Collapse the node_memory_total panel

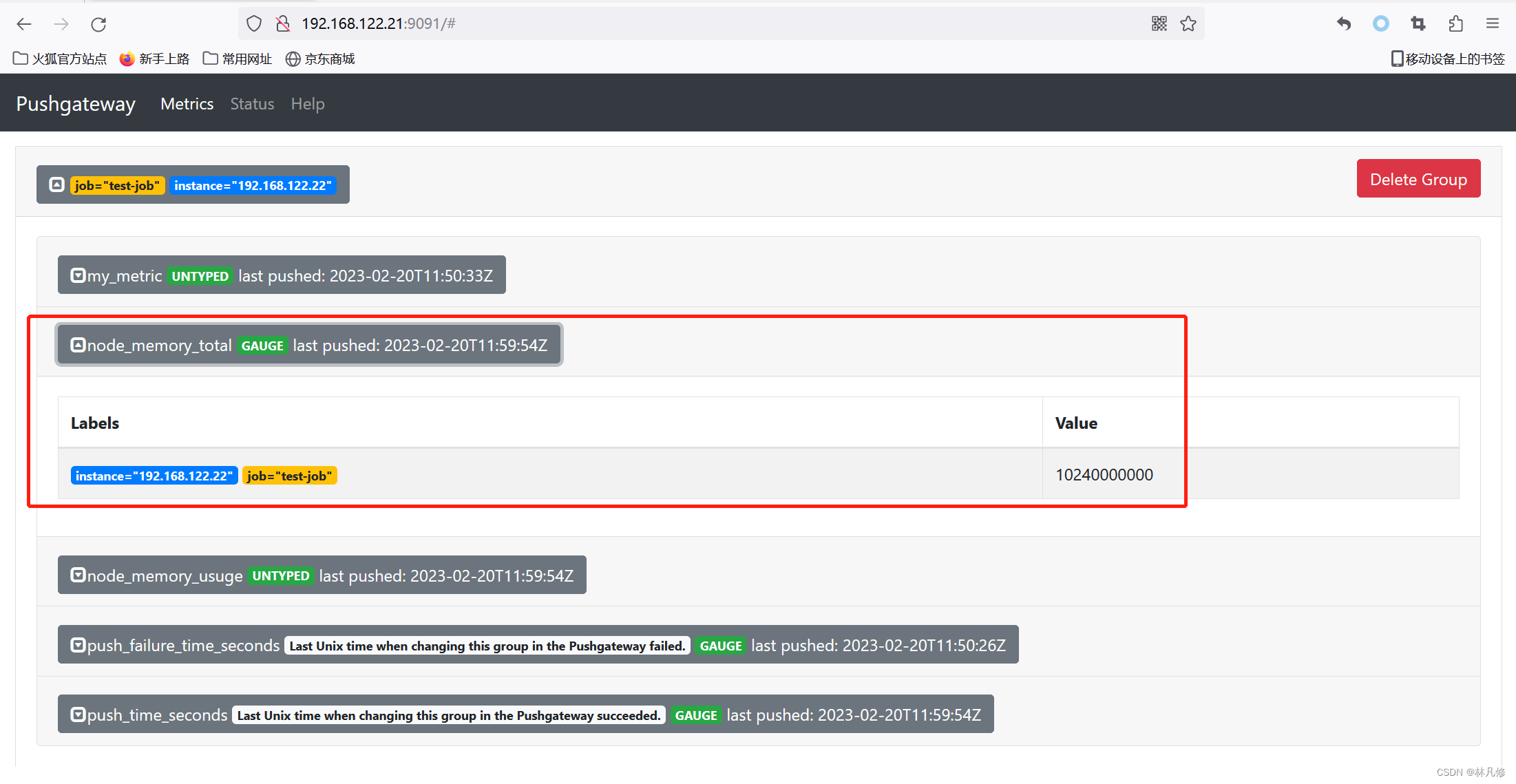coord(308,345)
